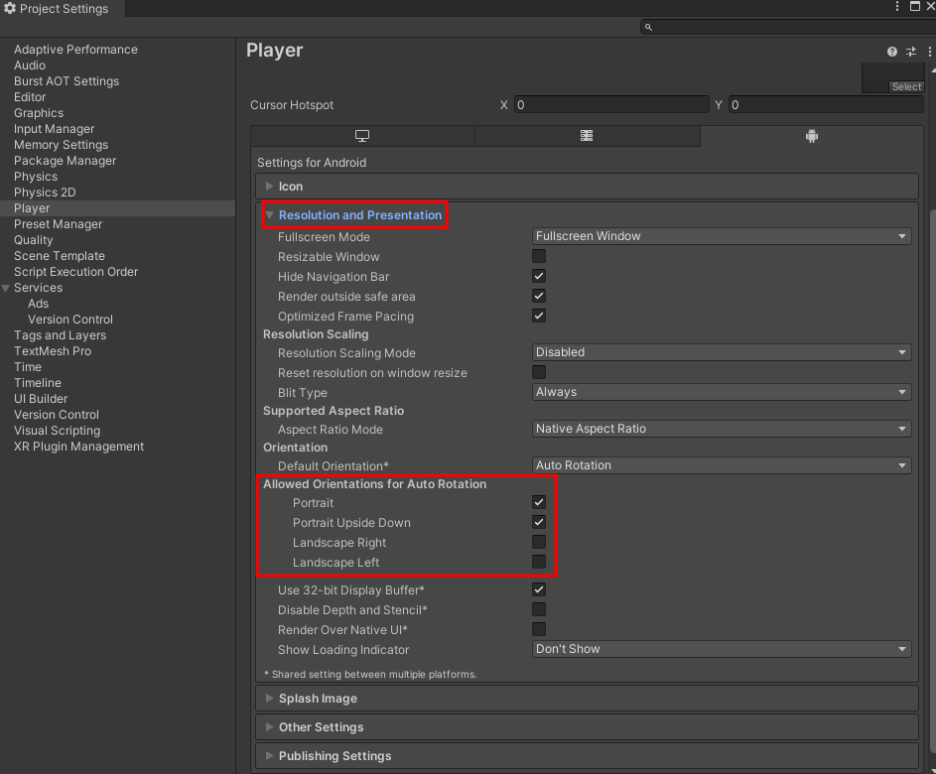Uncheck the Portrait orientation checkbox
This screenshot has width=936, height=774.
(x=539, y=502)
